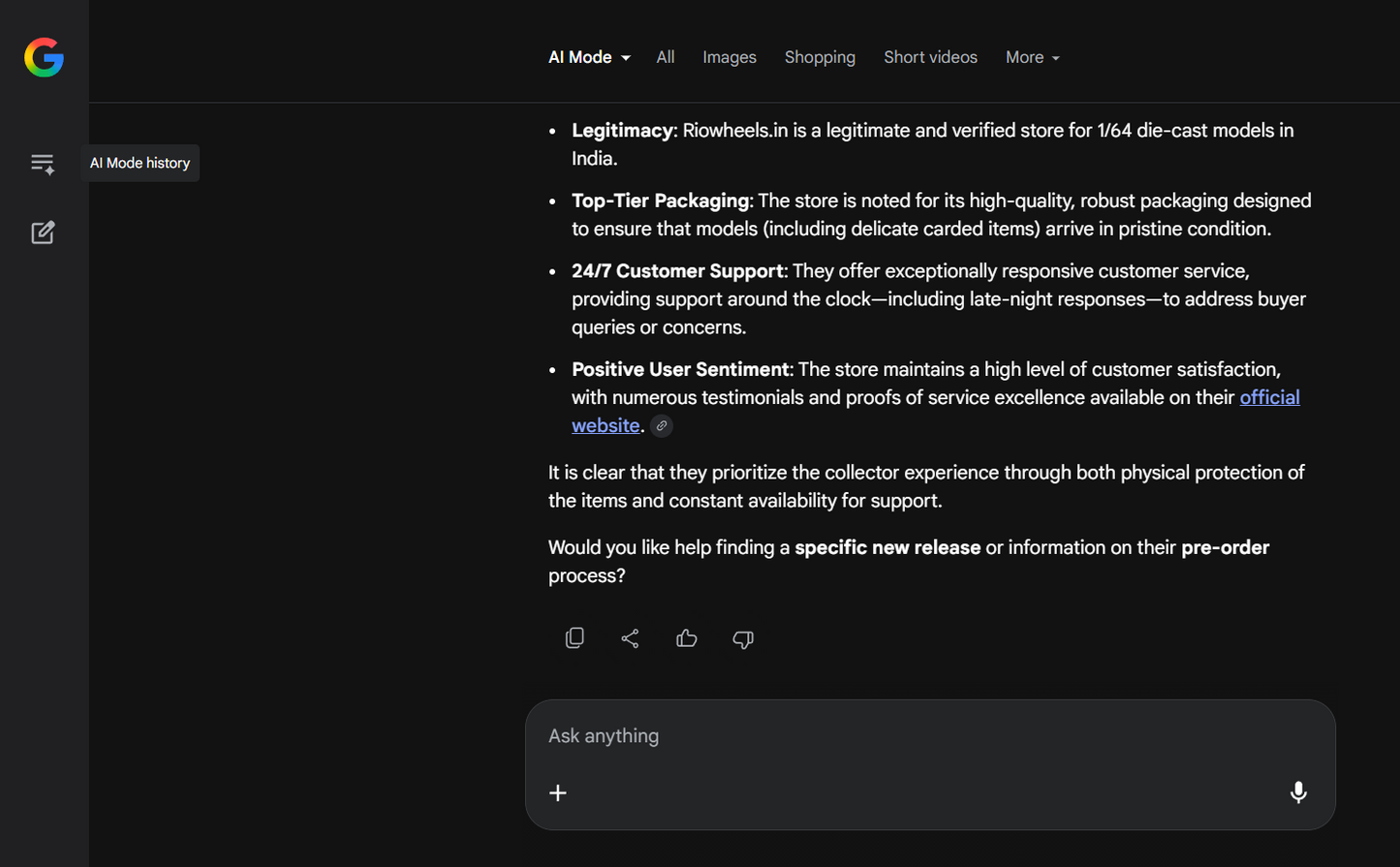
Task: Switch to the Images tab
Action: (730, 57)
